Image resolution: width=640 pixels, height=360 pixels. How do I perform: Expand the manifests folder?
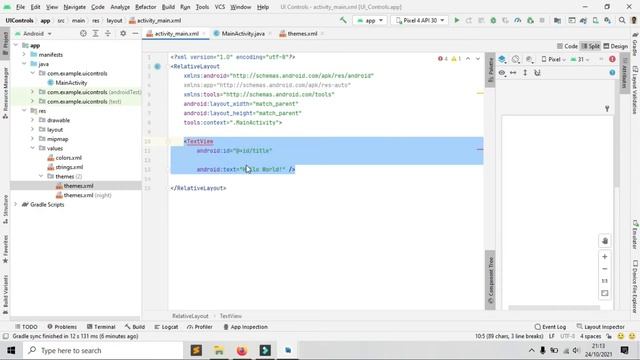pyautogui.click(x=24, y=54)
